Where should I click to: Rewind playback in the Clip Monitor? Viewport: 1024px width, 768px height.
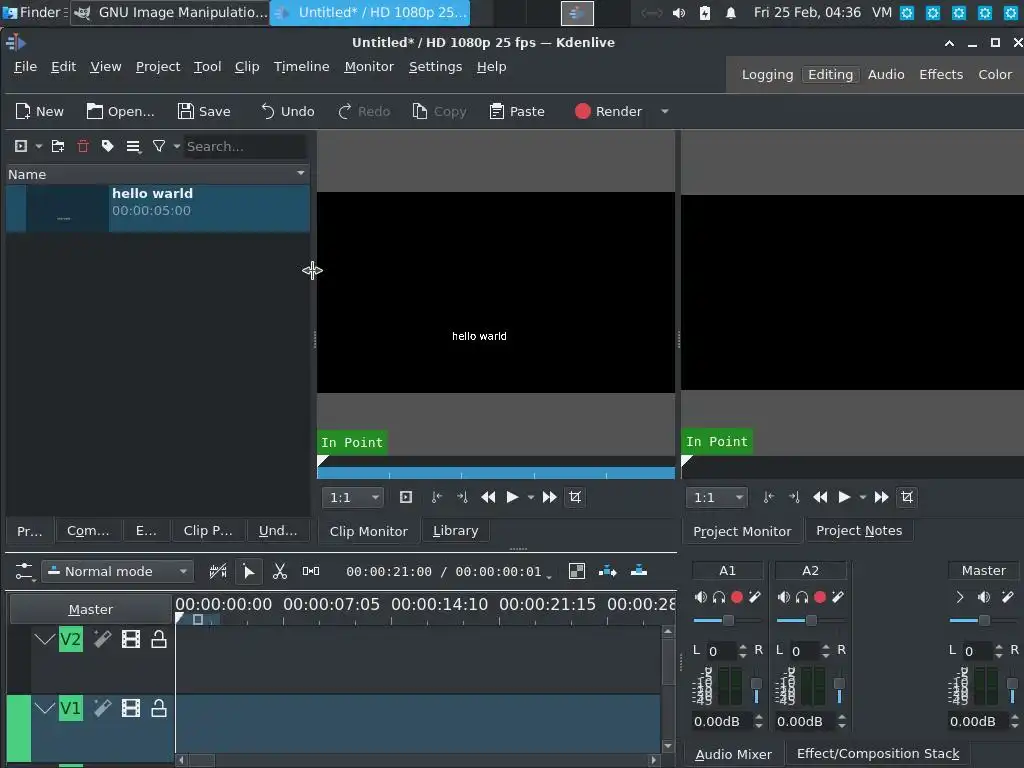point(488,498)
